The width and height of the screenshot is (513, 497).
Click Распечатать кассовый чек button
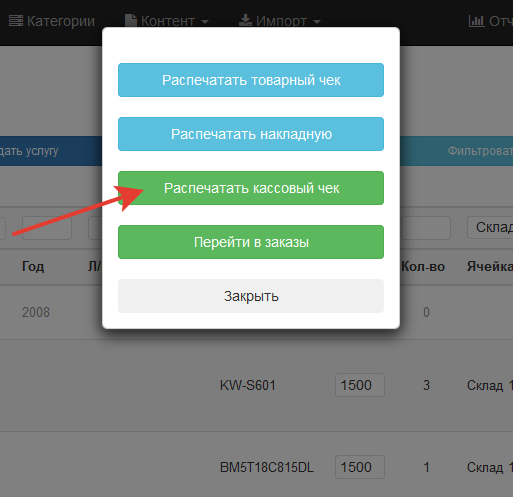[x=251, y=188]
